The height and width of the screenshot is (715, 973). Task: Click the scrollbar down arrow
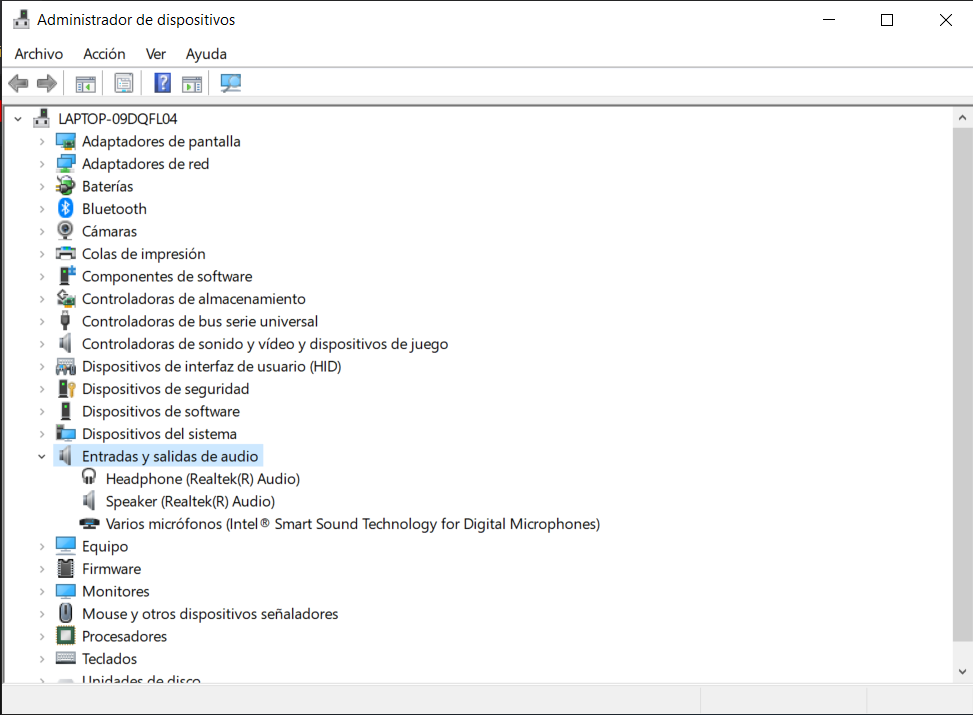(x=962, y=671)
